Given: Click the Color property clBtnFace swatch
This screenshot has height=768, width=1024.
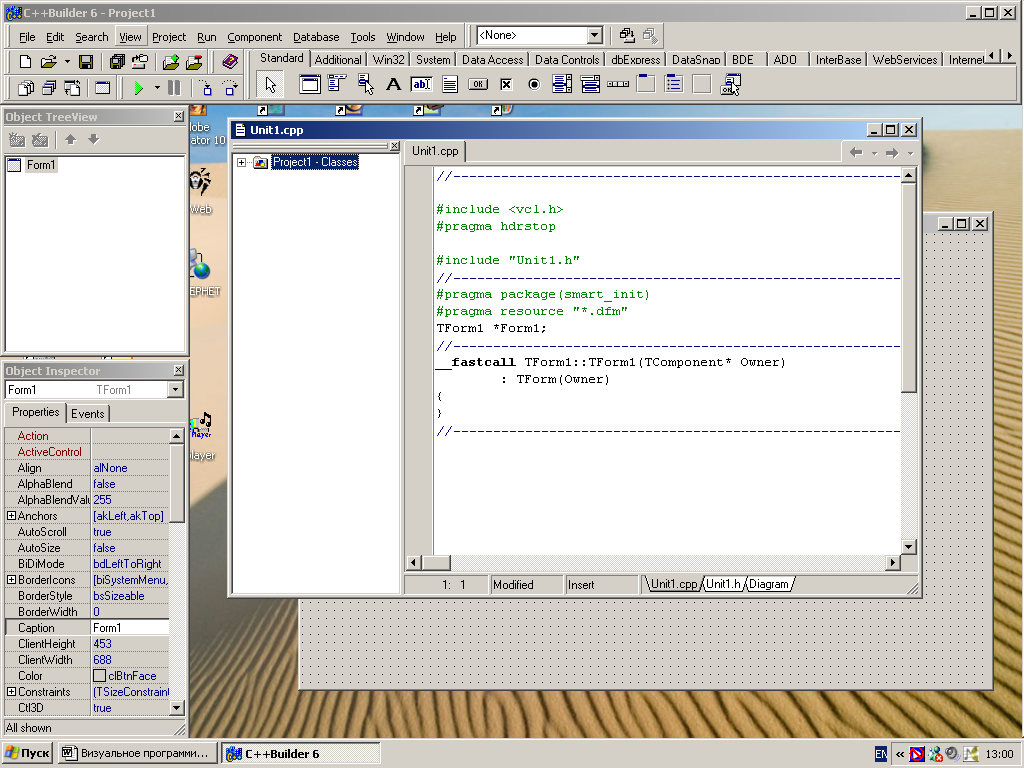Looking at the screenshot, I should pos(99,676).
